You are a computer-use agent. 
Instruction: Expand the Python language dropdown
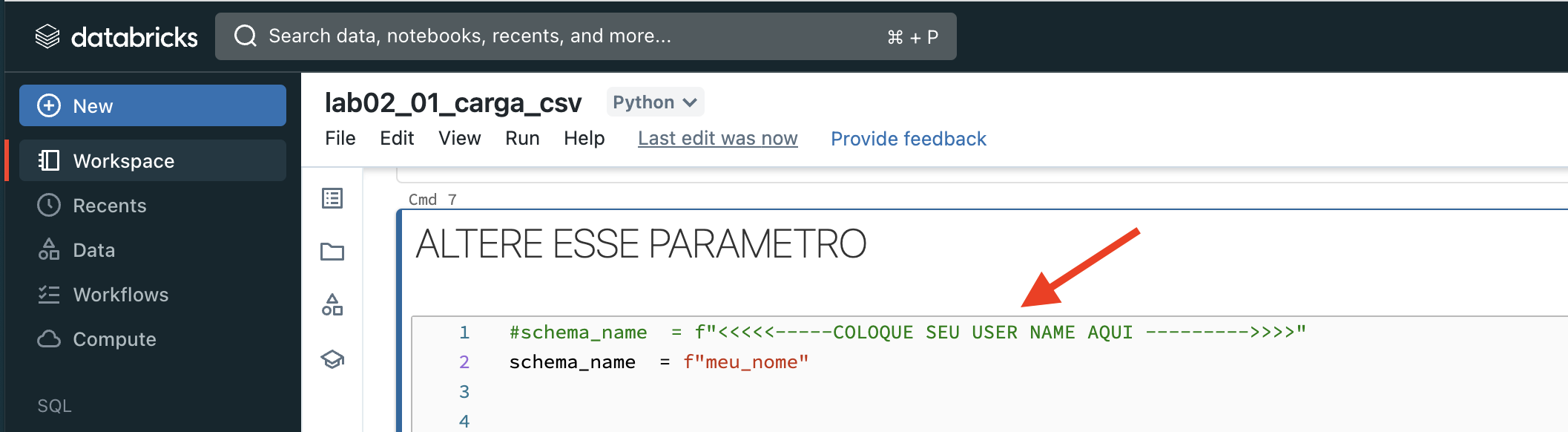tap(655, 102)
